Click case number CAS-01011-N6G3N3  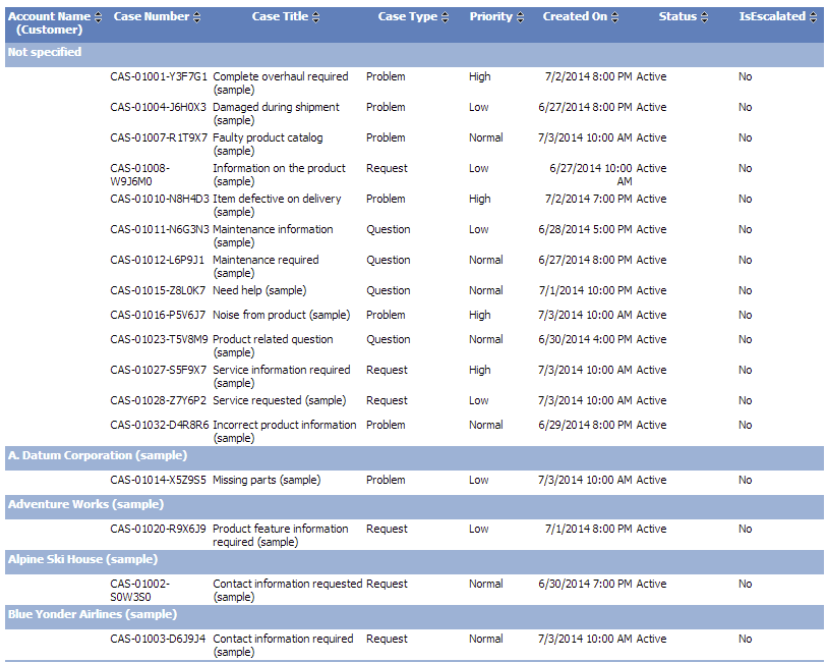pos(160,230)
